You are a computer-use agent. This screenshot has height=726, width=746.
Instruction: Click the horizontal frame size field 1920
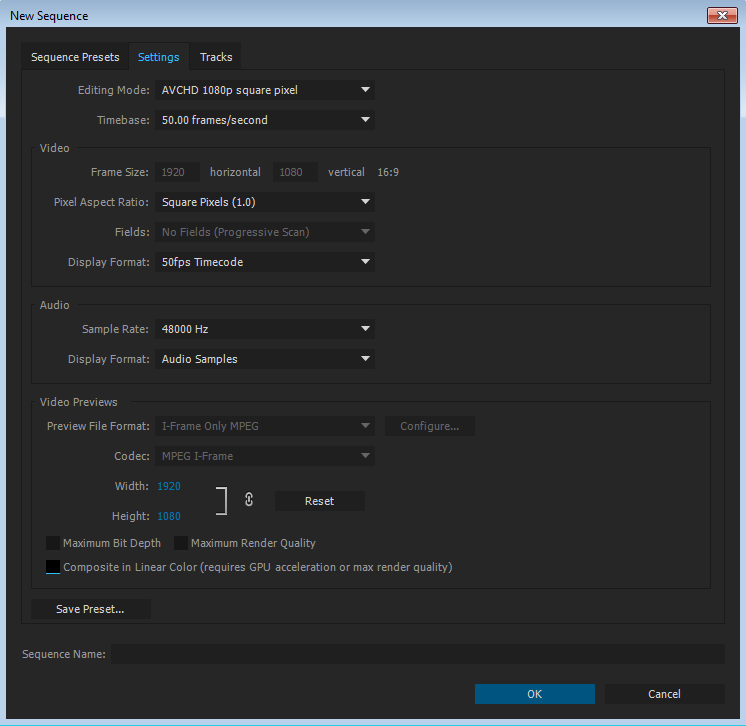pyautogui.click(x=177, y=172)
